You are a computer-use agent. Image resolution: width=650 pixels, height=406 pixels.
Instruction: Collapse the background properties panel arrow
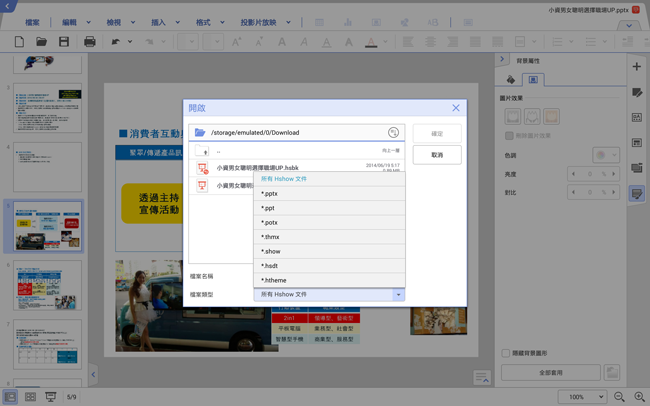[x=502, y=59]
